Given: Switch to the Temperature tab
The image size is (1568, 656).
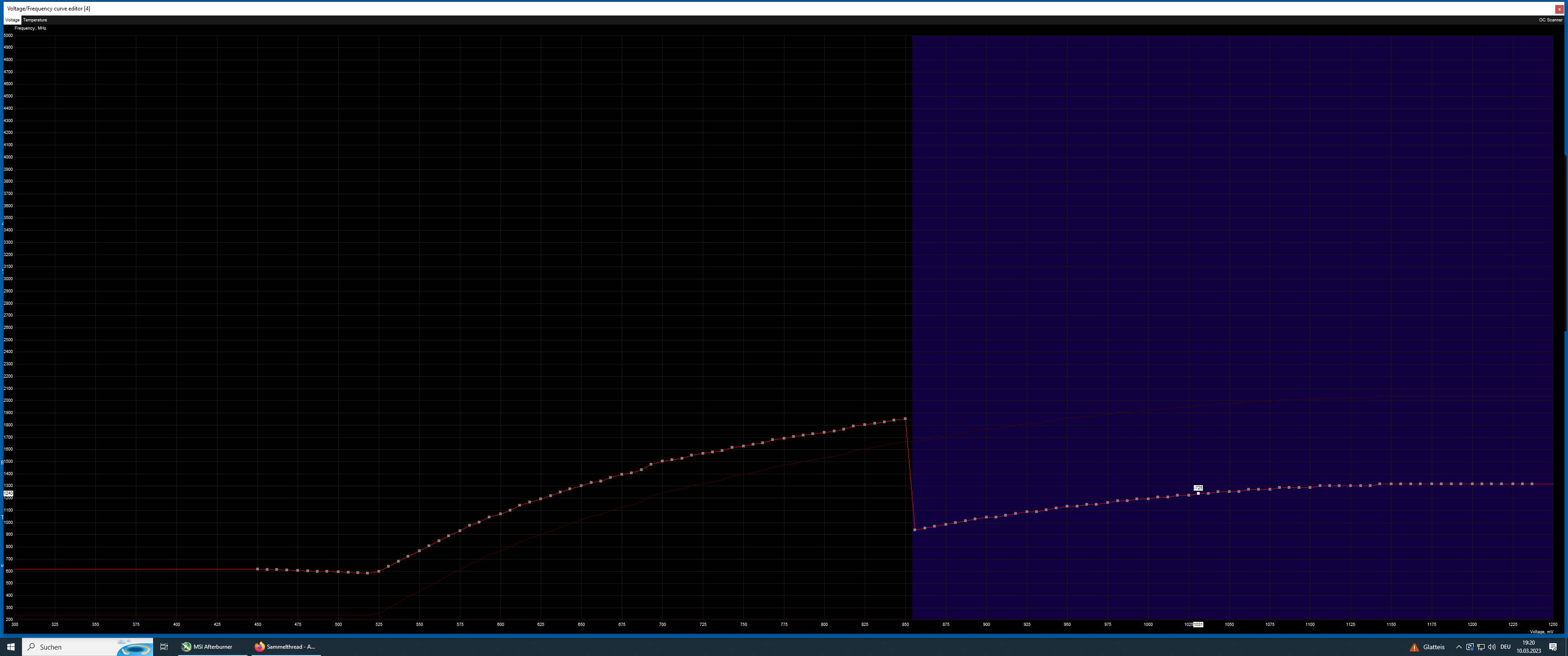Looking at the screenshot, I should [x=35, y=20].
